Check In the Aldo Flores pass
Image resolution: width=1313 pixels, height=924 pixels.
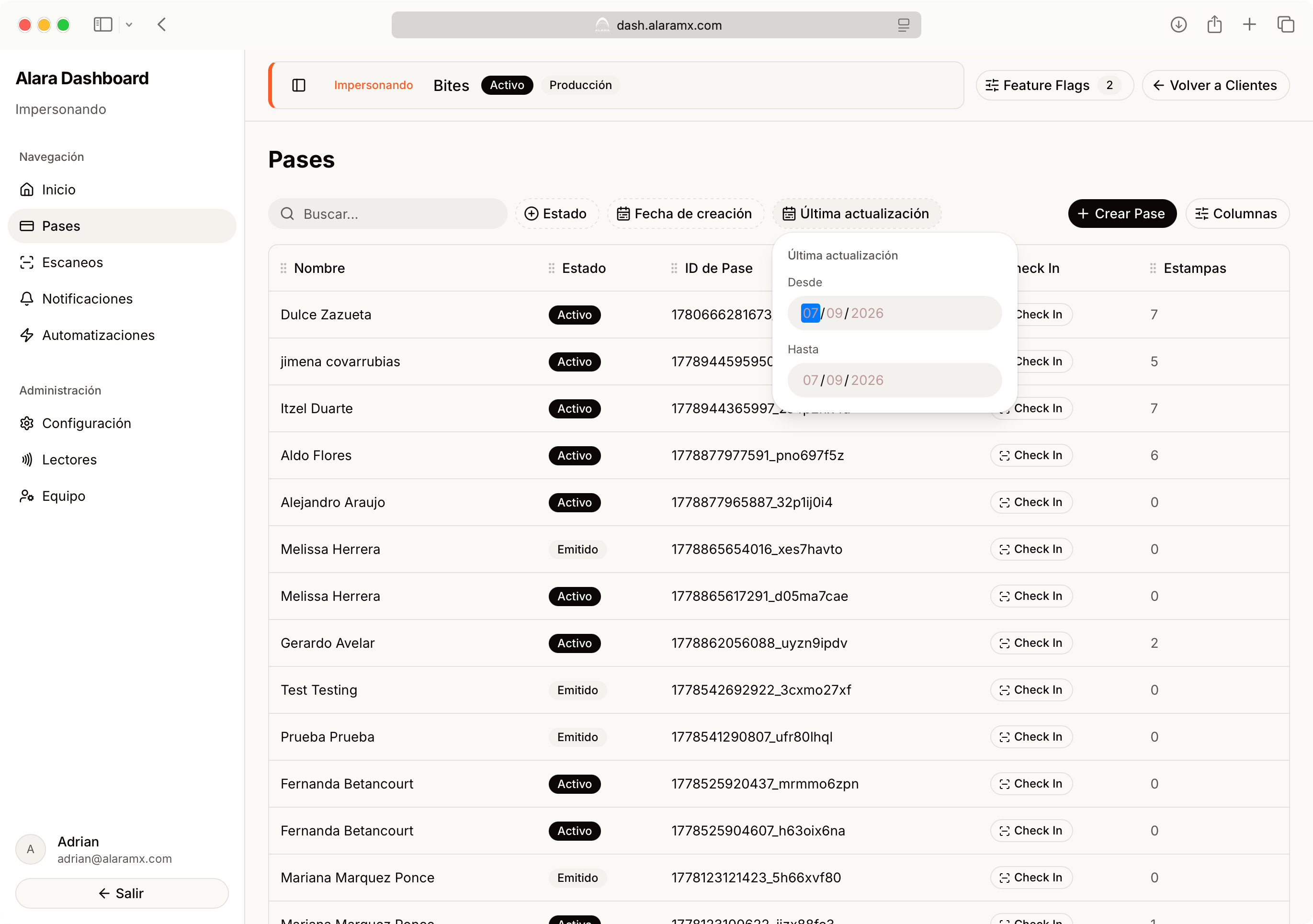[1031, 455]
